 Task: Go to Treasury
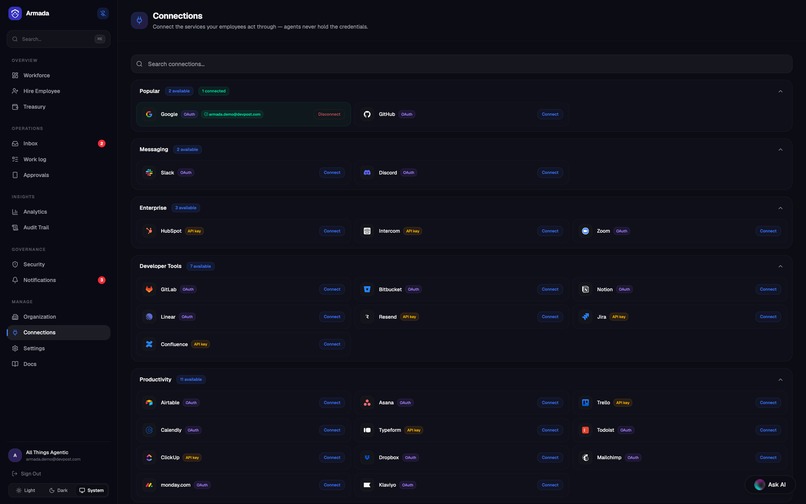(59, 107)
